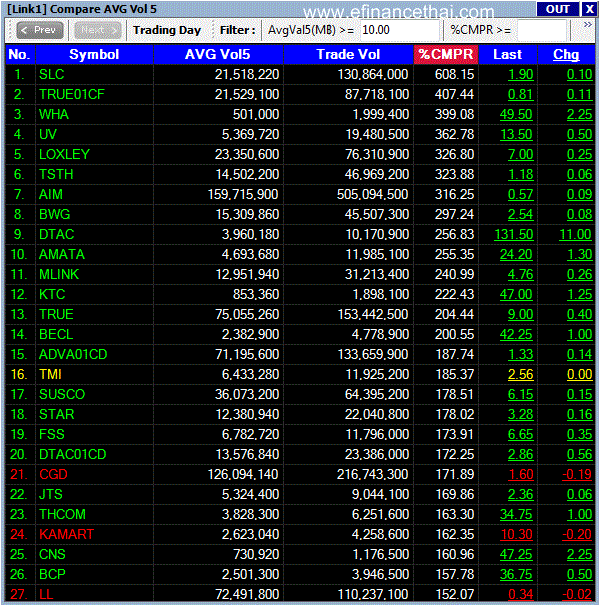Screen dimensions: 600x606
Task: Select symbol CNS
Action: pyautogui.click(x=52, y=555)
